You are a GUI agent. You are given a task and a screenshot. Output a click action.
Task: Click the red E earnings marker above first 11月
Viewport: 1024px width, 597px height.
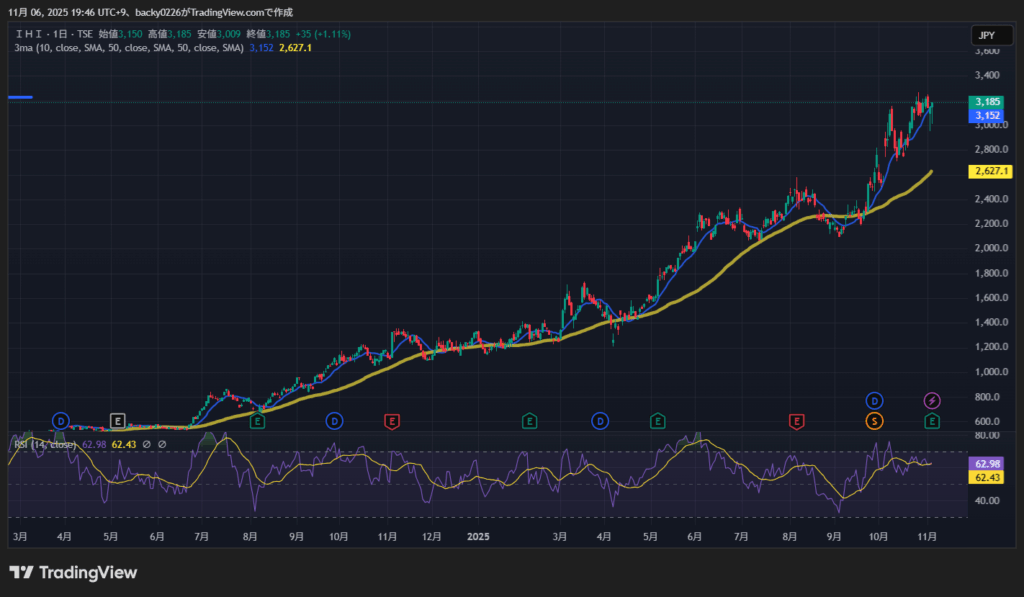click(392, 421)
